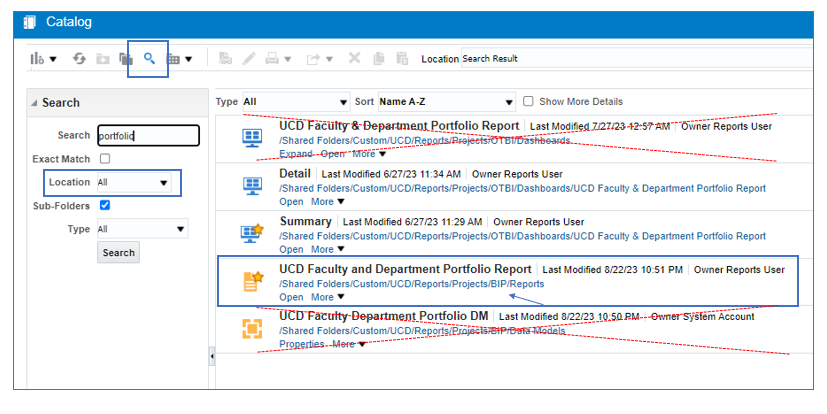This screenshot has width=827, height=414.
Task: Enable the Exact Match checkbox
Action: point(105,159)
